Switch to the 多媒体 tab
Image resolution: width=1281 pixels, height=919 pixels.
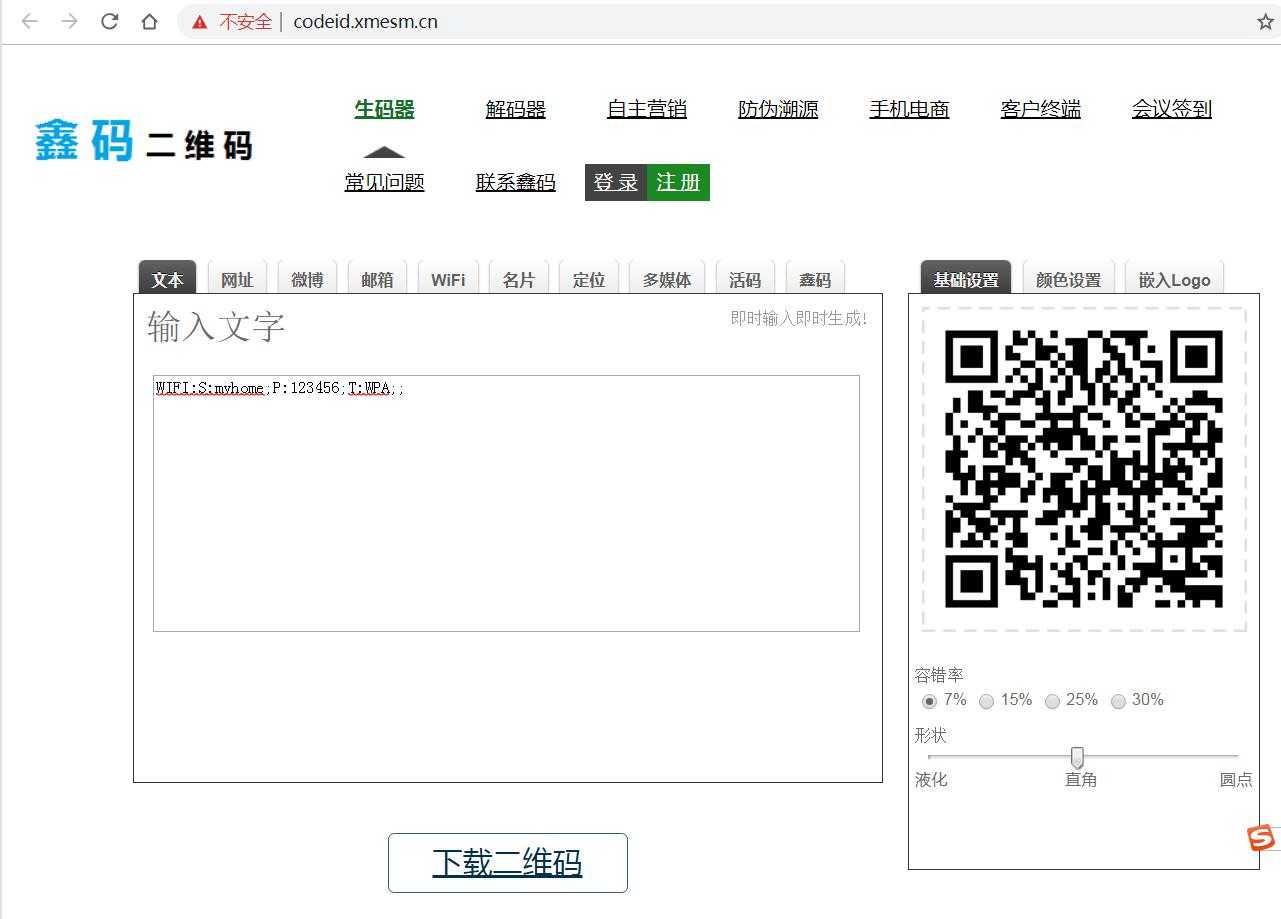click(667, 279)
